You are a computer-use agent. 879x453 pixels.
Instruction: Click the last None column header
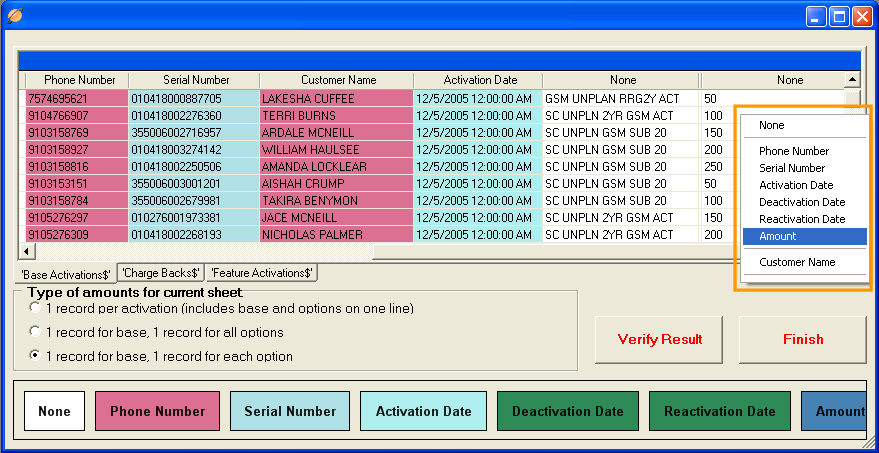point(772,80)
